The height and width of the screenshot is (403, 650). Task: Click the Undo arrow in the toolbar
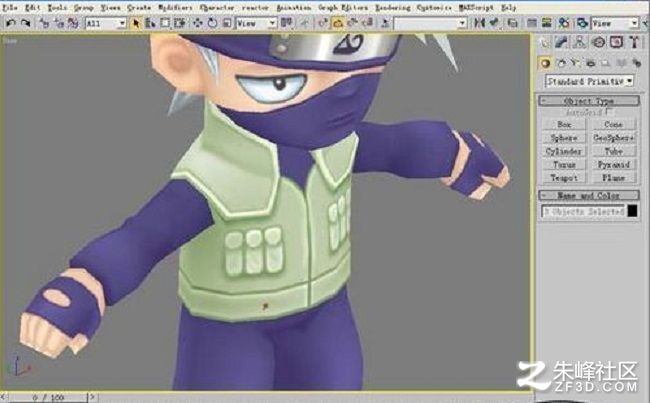[x=11, y=23]
